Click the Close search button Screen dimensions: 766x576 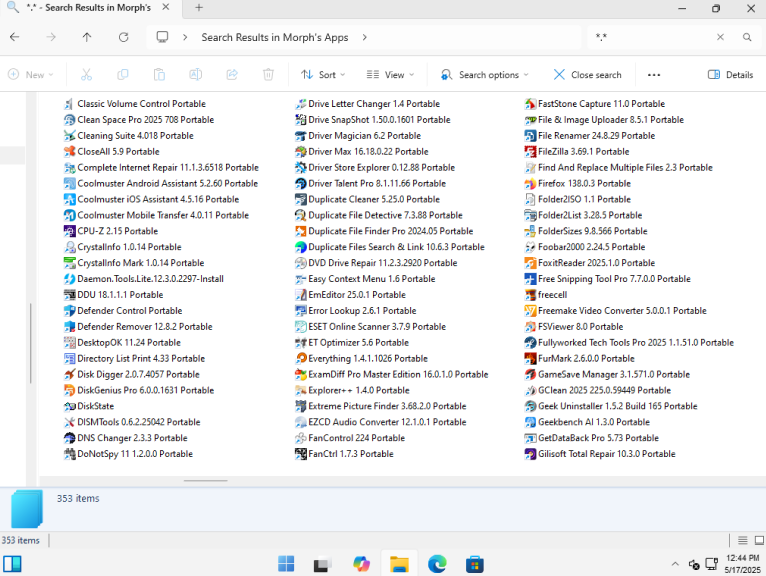coord(587,75)
